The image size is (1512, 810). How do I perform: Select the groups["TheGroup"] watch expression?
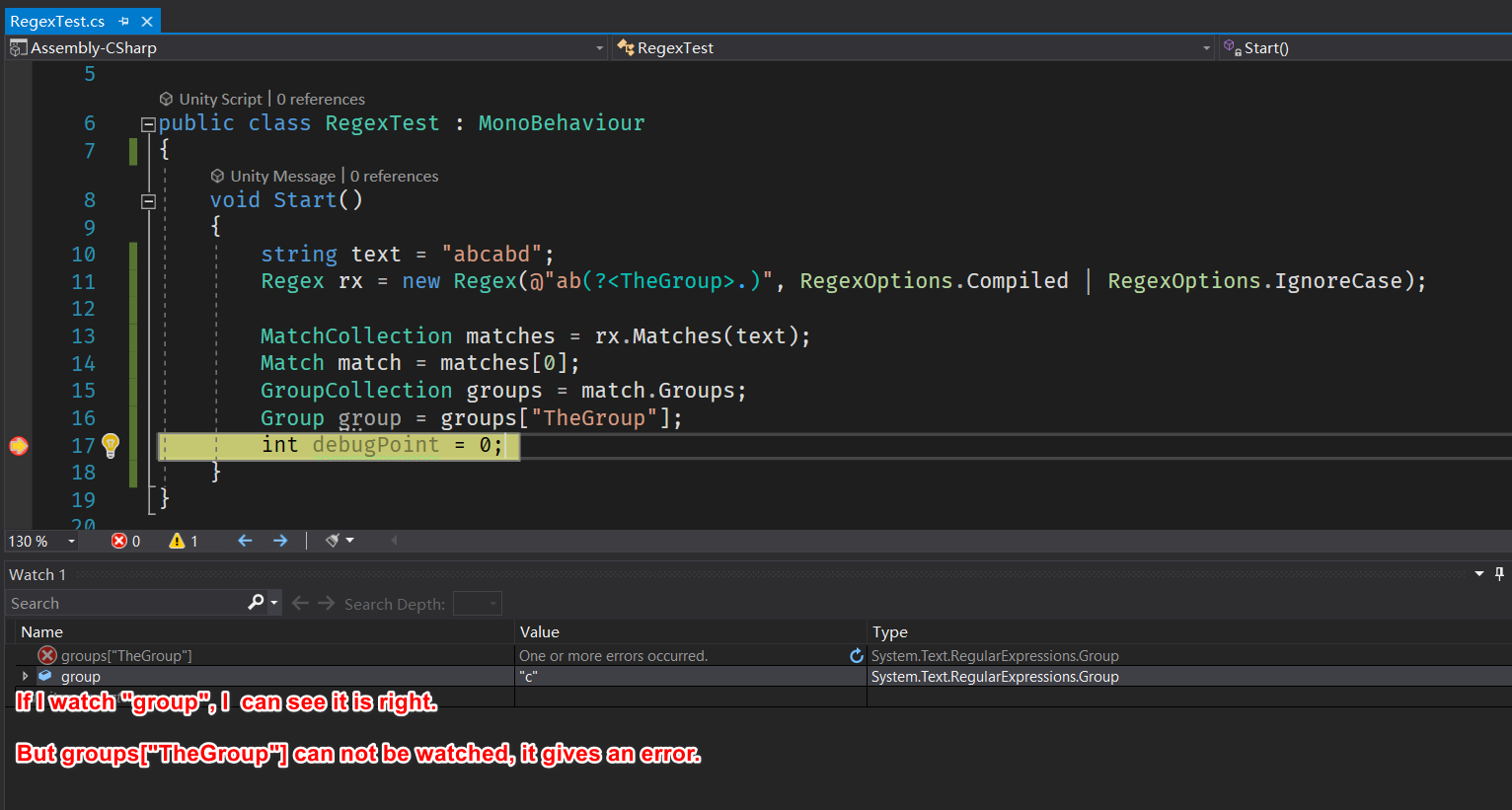pos(126,656)
